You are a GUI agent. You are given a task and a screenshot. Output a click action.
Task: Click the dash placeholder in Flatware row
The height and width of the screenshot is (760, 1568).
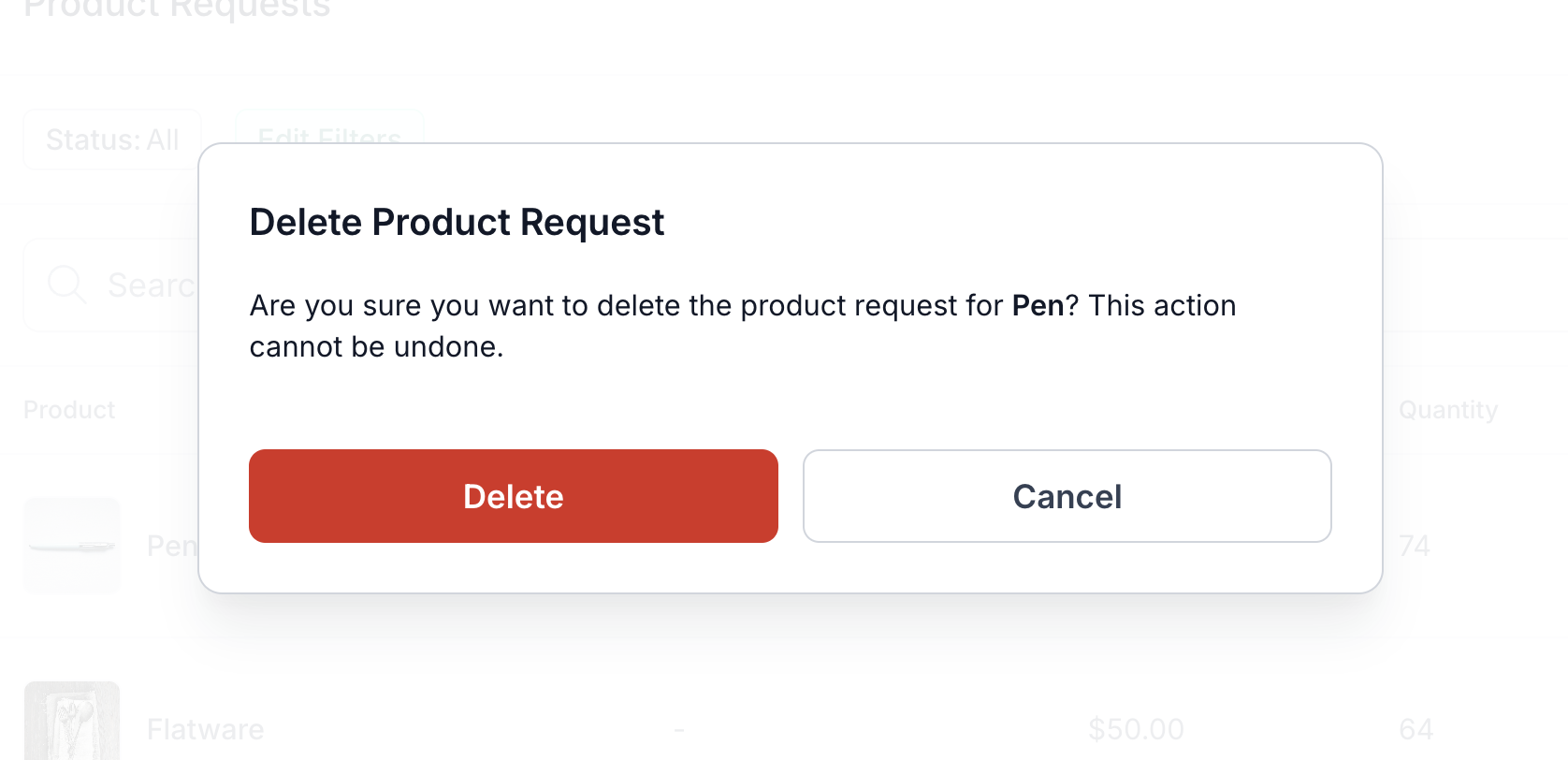click(679, 729)
